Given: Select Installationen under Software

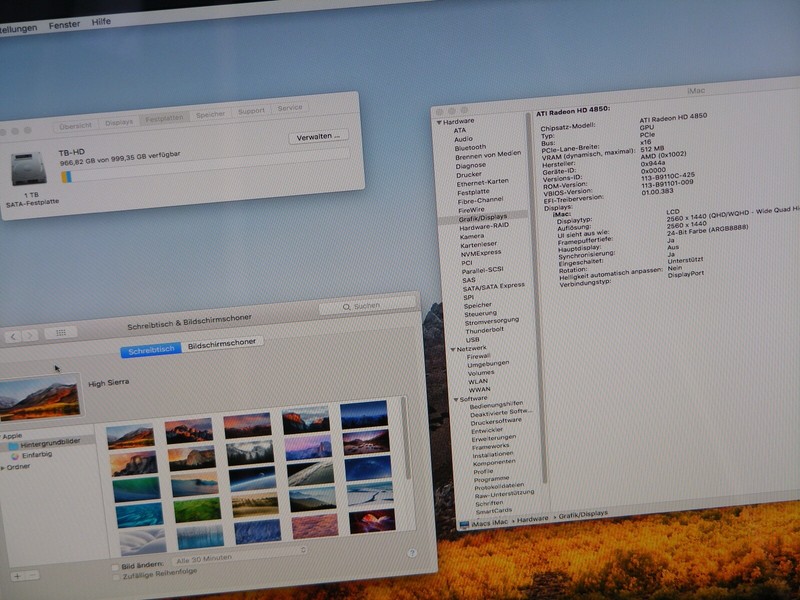Looking at the screenshot, I should click(493, 455).
